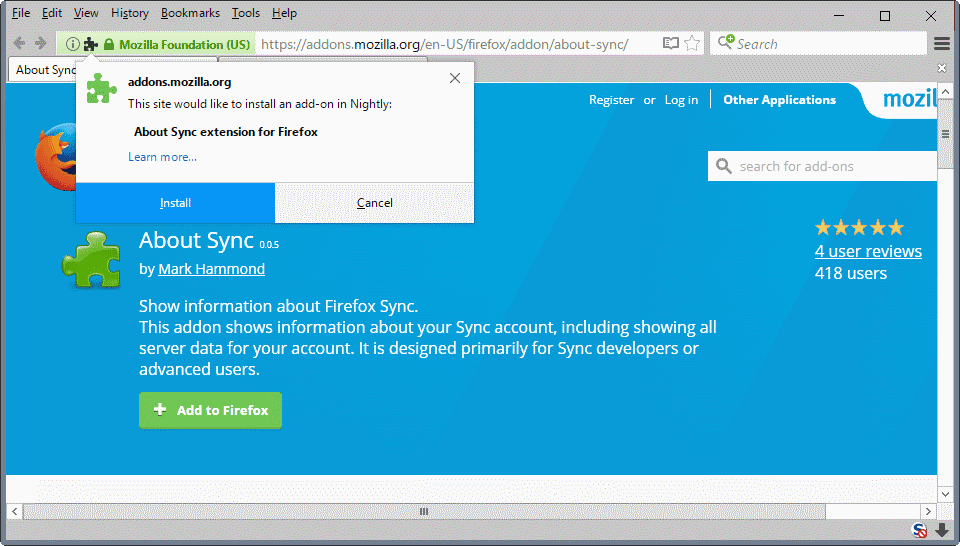
Task: Click the search engine magnifier icon
Action: pyautogui.click(x=726, y=43)
